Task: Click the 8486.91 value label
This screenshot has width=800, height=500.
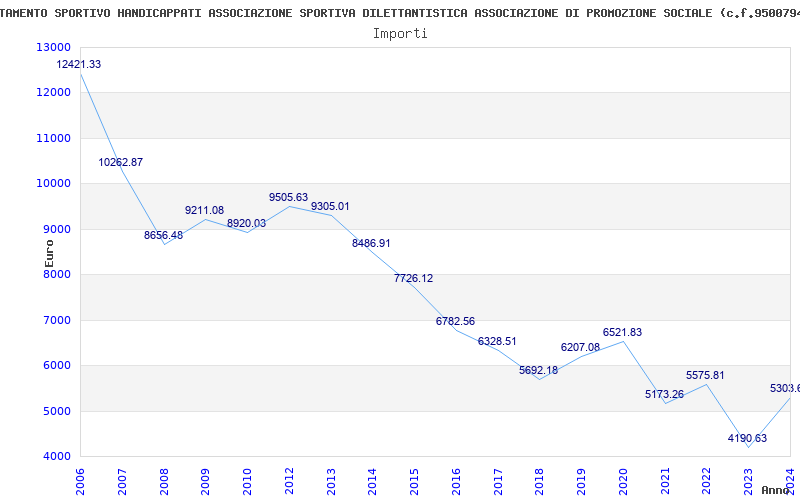Action: (371, 243)
